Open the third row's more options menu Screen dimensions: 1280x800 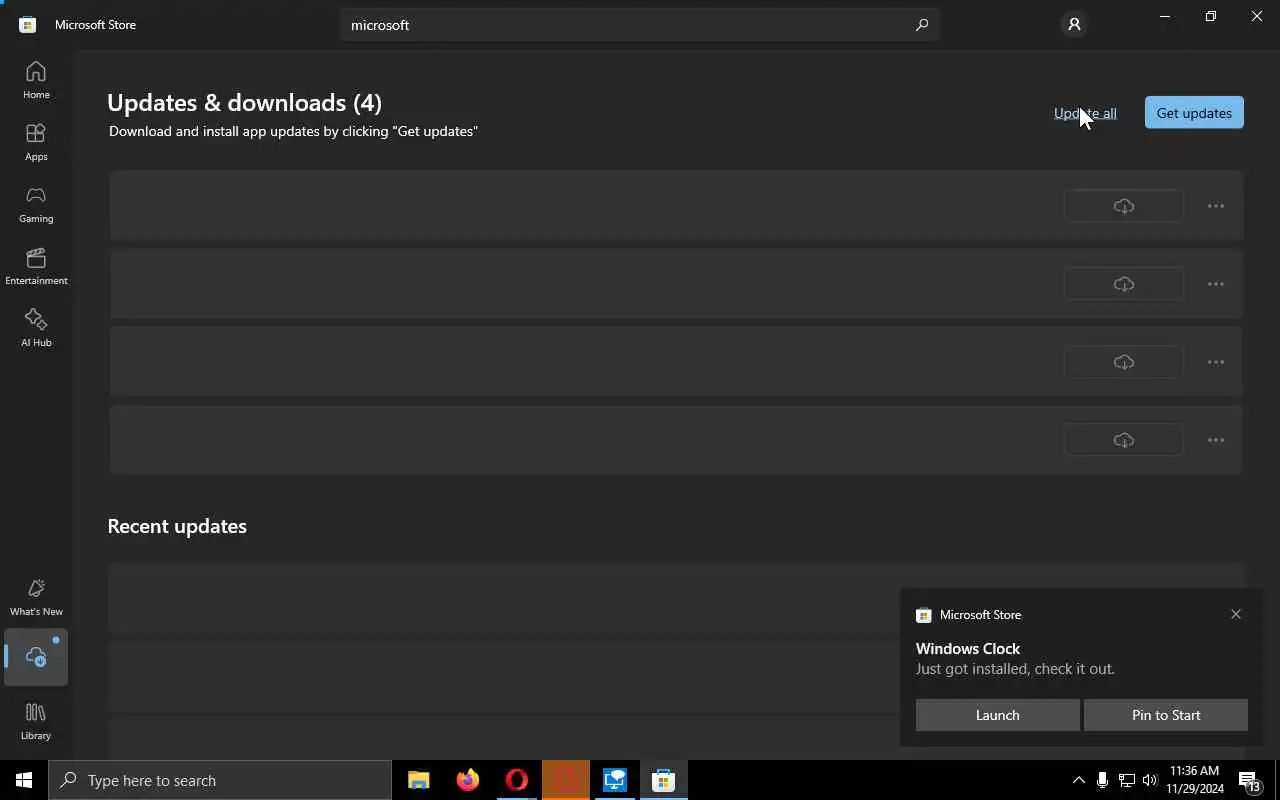[1216, 362]
